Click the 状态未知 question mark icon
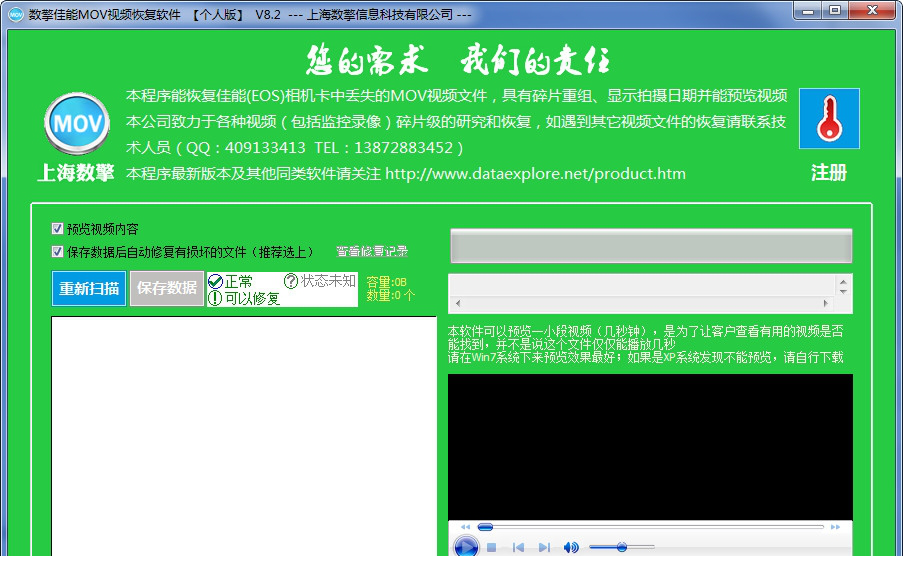This screenshot has height=578, width=903. pos(291,281)
